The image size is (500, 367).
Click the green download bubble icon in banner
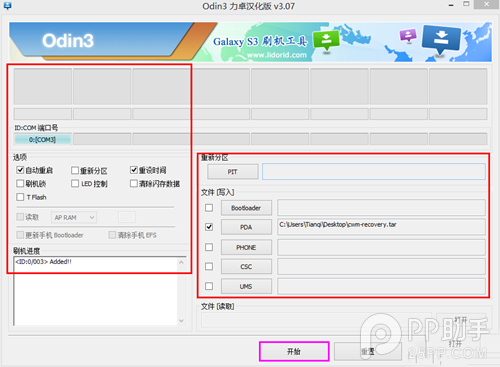326,41
